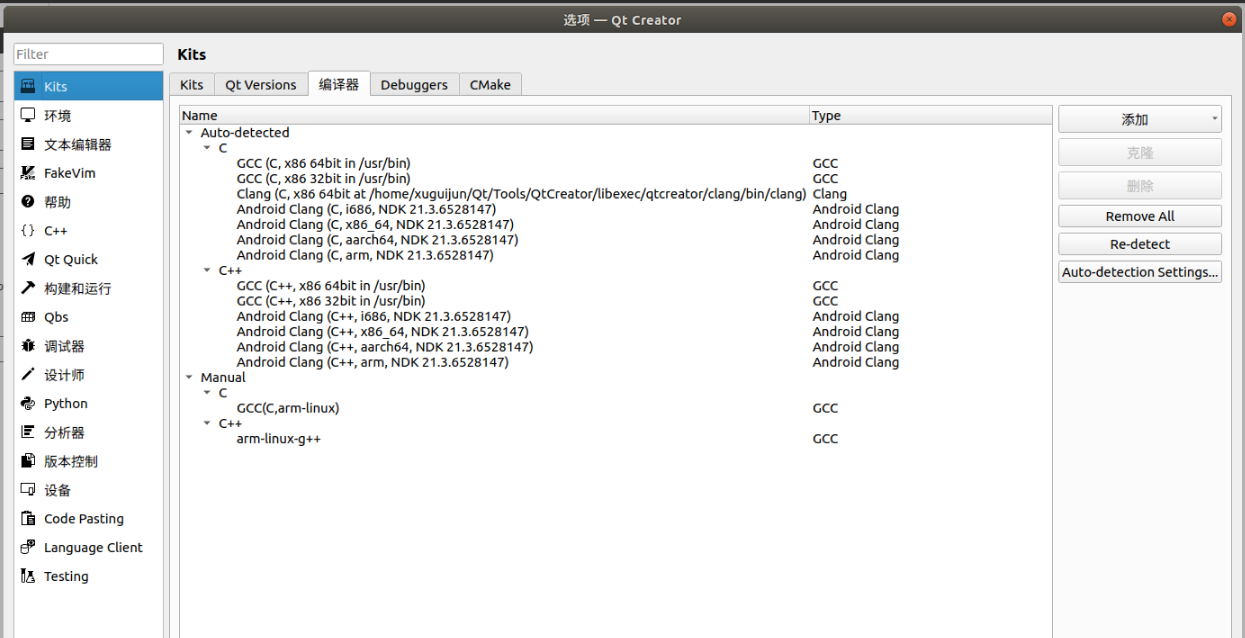Screen dimensions: 1245x638
Task: Select the FakeVim settings category
Action: (60, 173)
